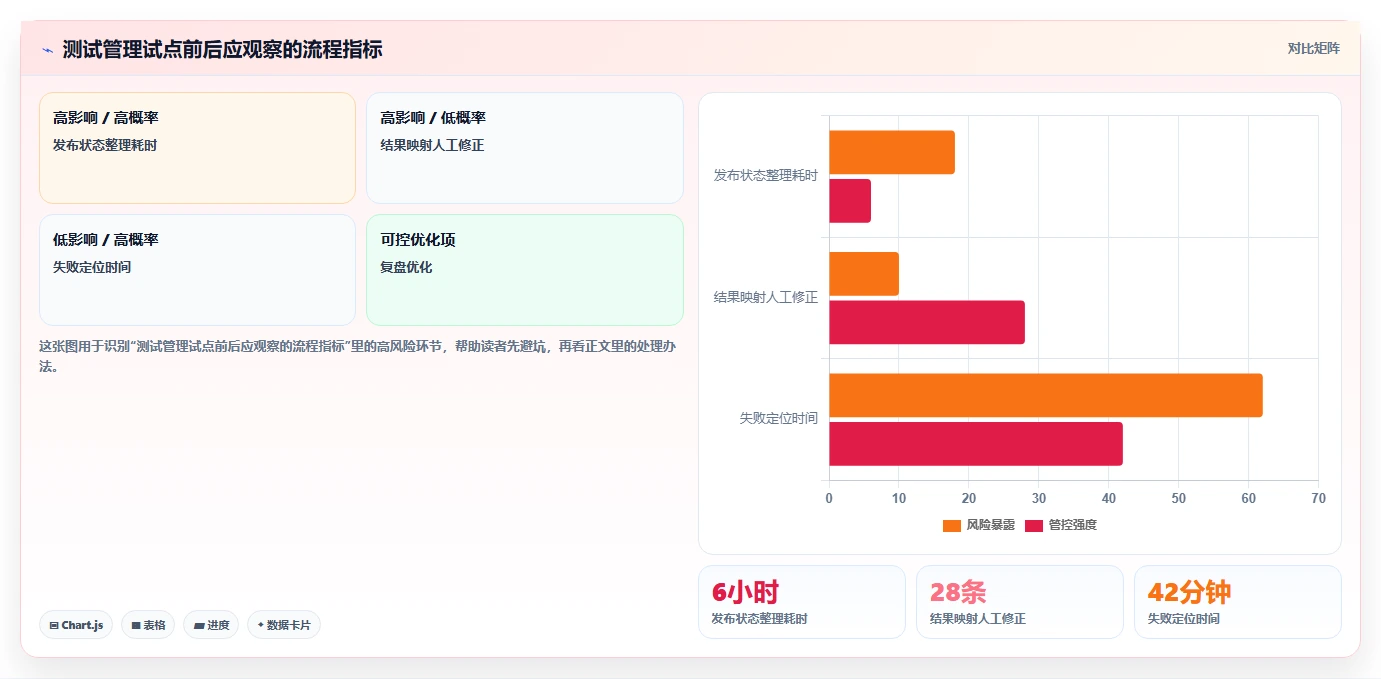Select the 低影响 / 高概率 card
This screenshot has height=679, width=1381.
pyautogui.click(x=197, y=270)
